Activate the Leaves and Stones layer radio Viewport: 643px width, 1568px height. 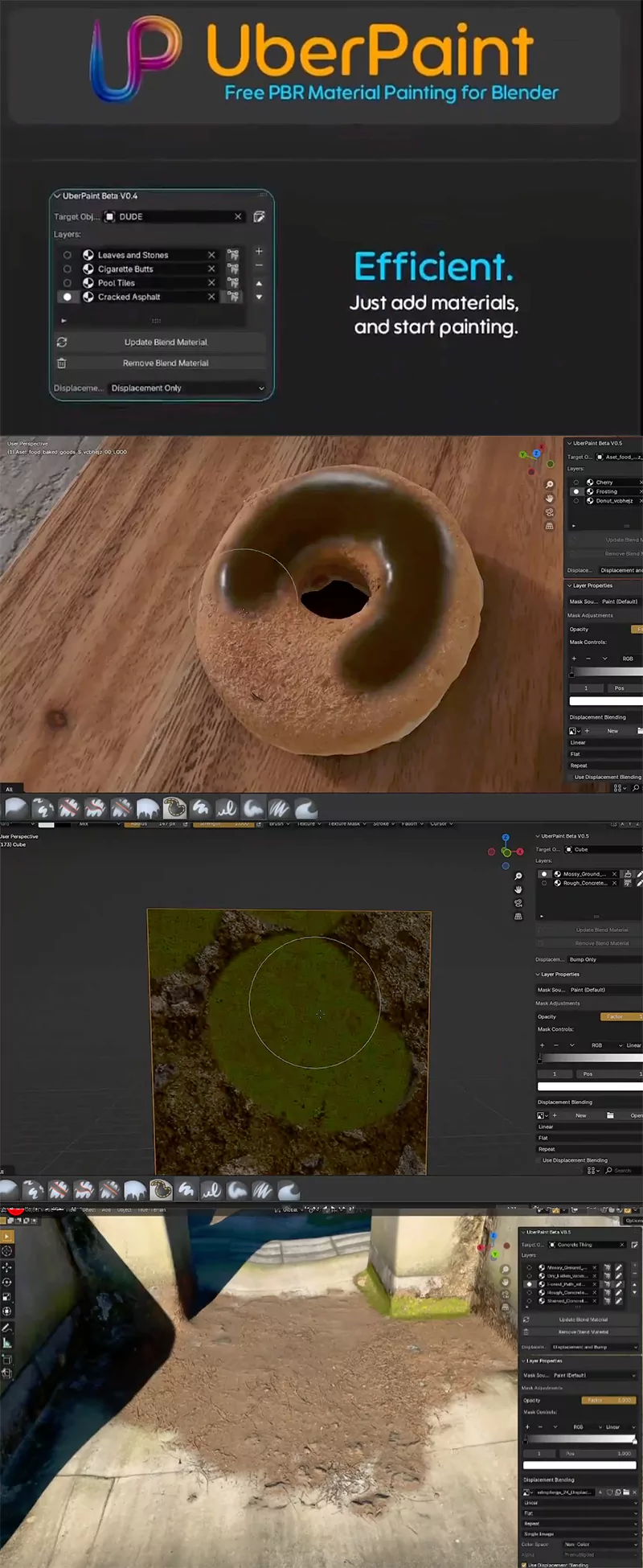click(x=68, y=255)
